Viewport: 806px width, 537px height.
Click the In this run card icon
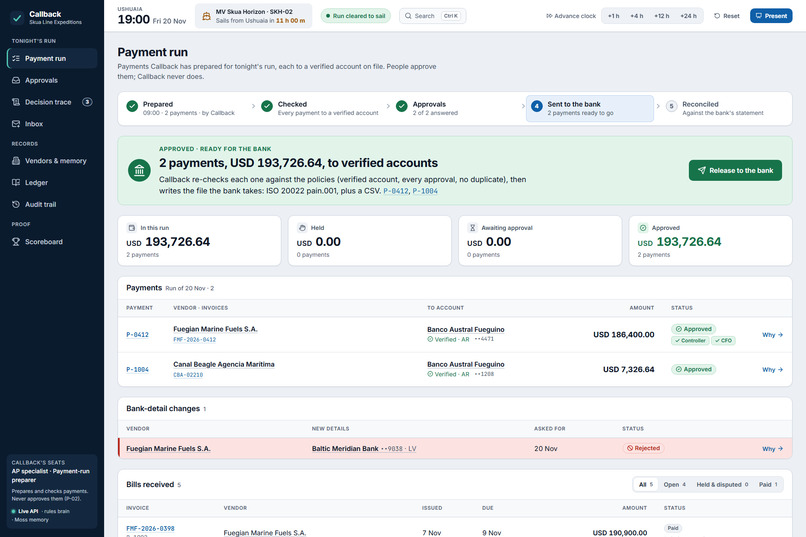pos(132,228)
